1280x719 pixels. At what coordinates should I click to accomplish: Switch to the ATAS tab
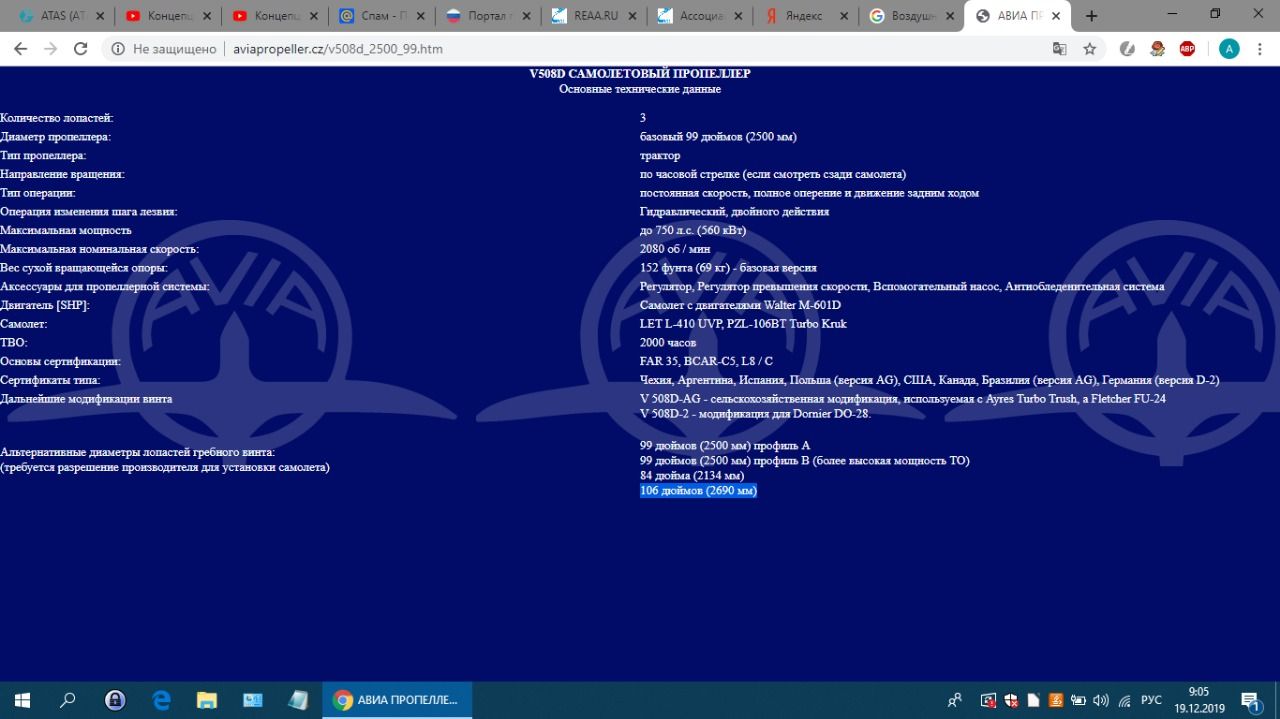coord(55,16)
